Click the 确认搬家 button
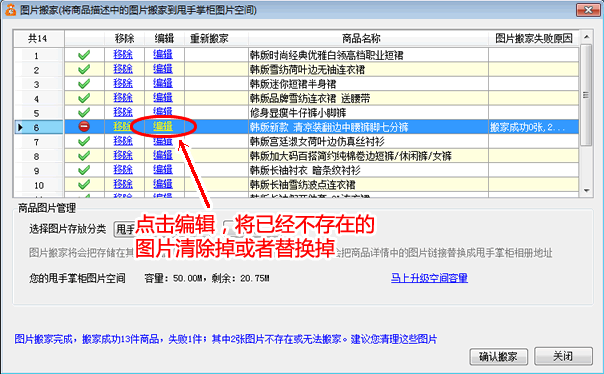Screen dimensions: 604x374 point(498,357)
